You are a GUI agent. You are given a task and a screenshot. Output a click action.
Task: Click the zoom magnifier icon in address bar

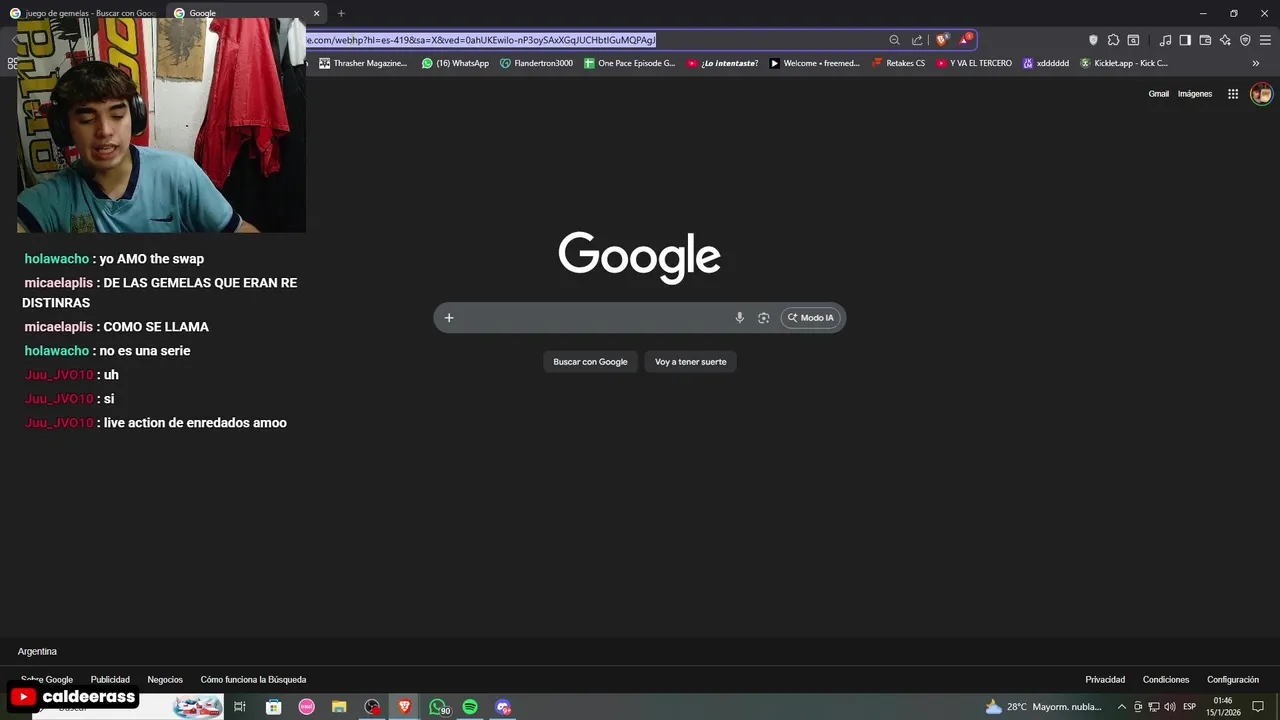pyautogui.click(x=894, y=40)
